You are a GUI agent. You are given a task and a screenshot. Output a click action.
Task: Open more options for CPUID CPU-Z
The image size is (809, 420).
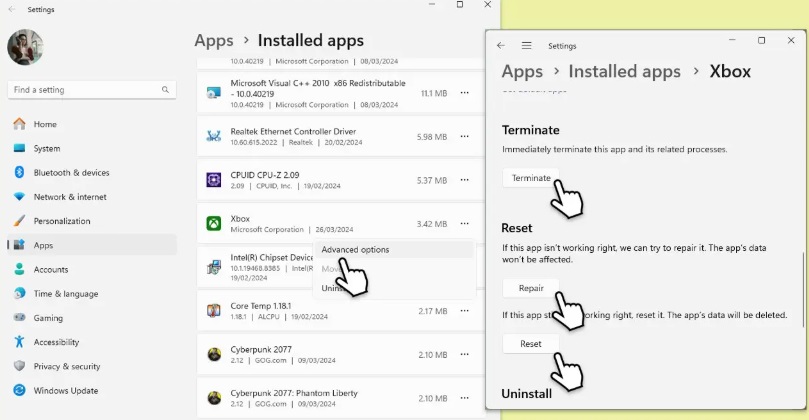pyautogui.click(x=464, y=181)
